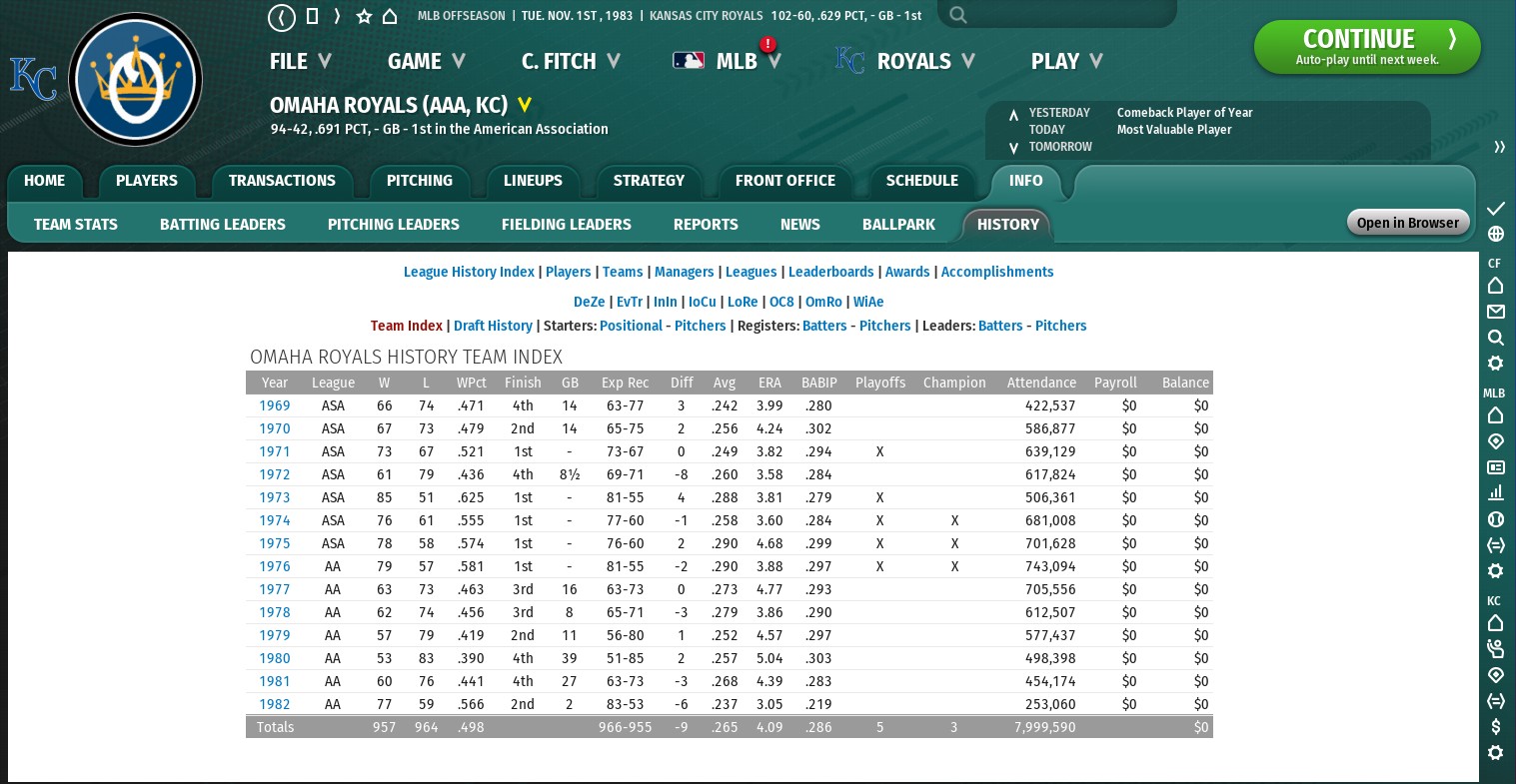Click the top search input field
The height and width of the screenshot is (784, 1516).
coord(1057,15)
